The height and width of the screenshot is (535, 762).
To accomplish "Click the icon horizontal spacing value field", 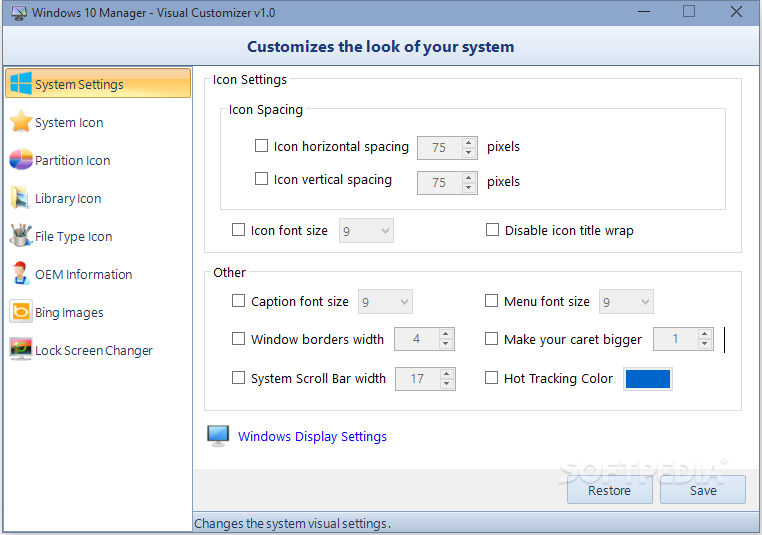I will pyautogui.click(x=440, y=148).
